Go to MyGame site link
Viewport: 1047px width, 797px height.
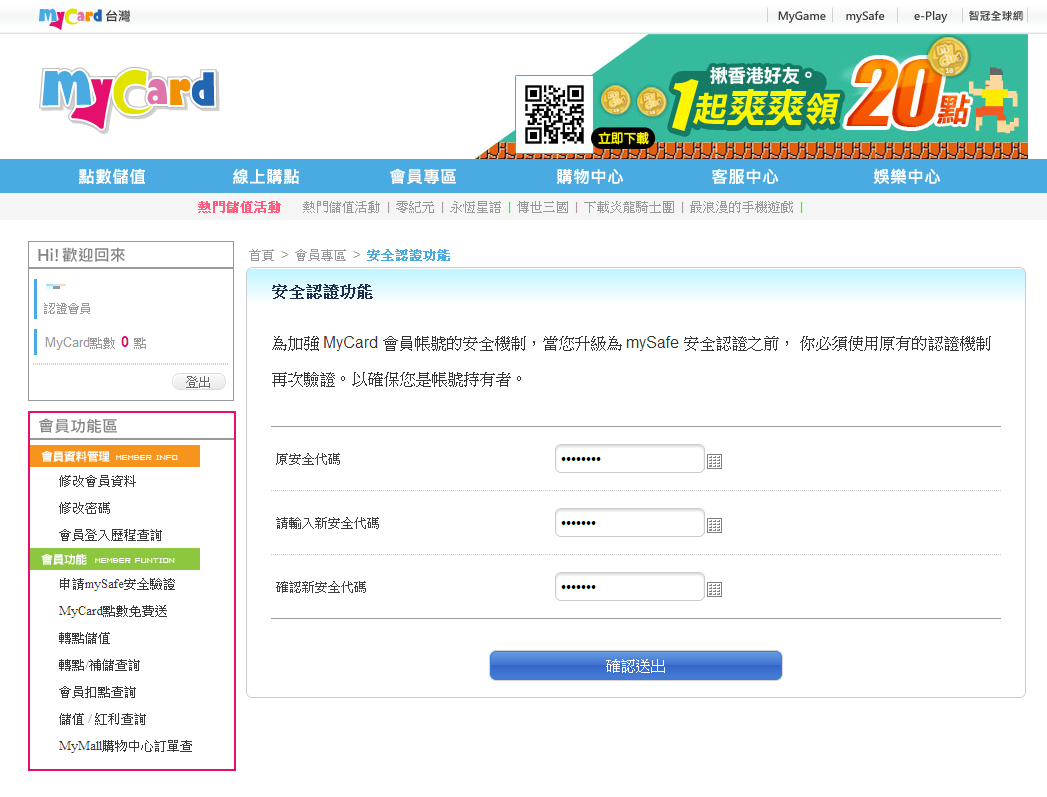[x=801, y=16]
